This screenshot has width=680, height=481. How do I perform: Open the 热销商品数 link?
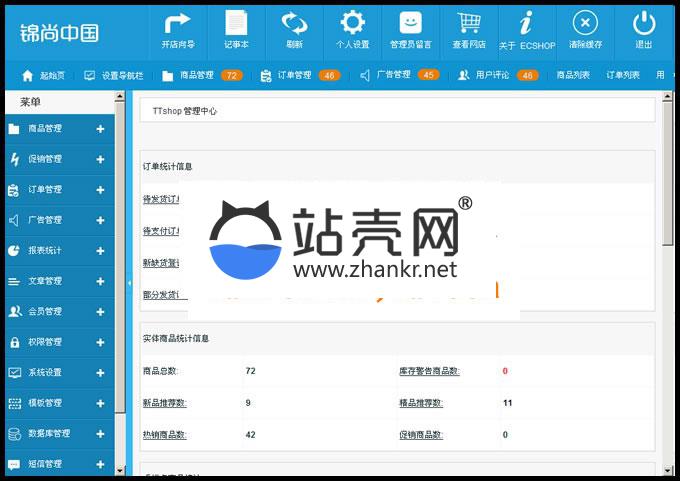(x=165, y=435)
